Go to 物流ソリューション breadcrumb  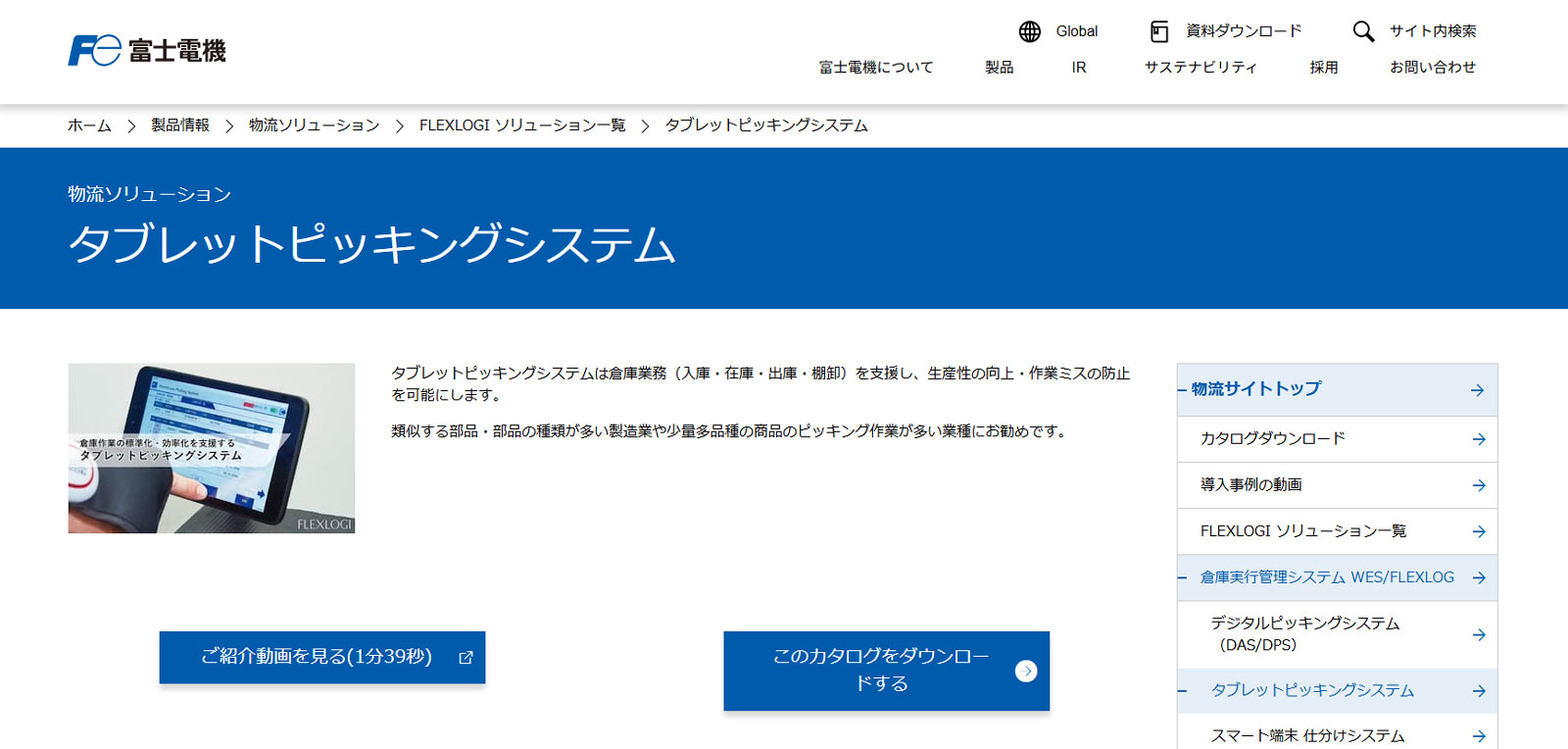click(315, 125)
